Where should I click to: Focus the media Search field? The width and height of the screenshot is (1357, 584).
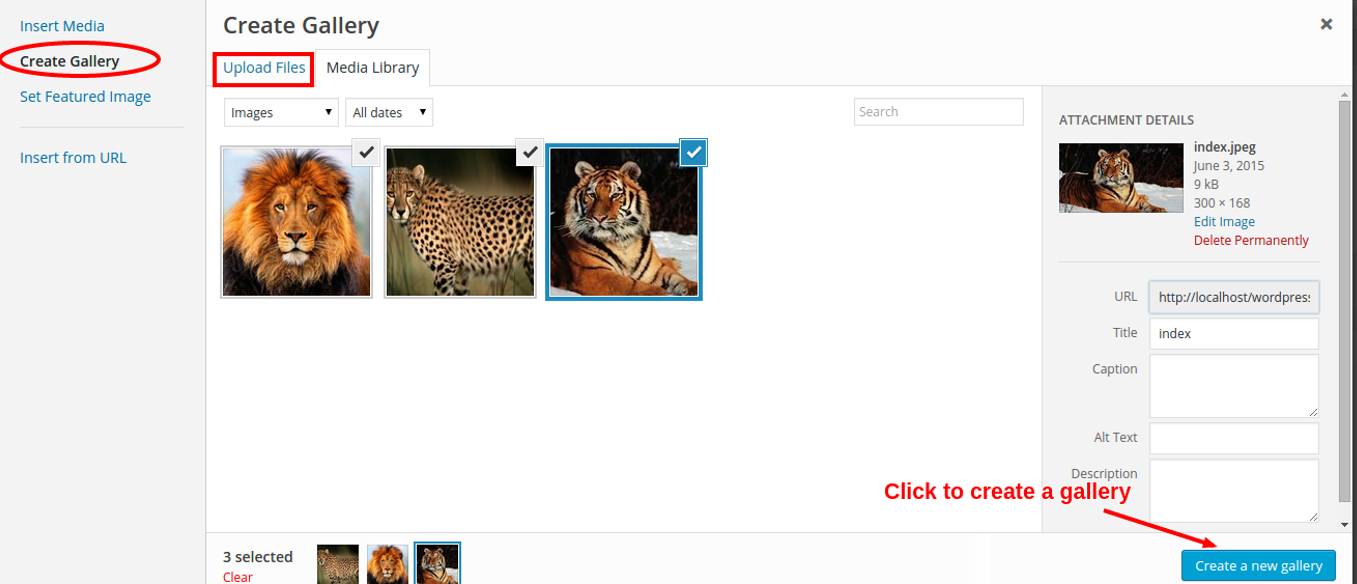pyautogui.click(x=939, y=112)
